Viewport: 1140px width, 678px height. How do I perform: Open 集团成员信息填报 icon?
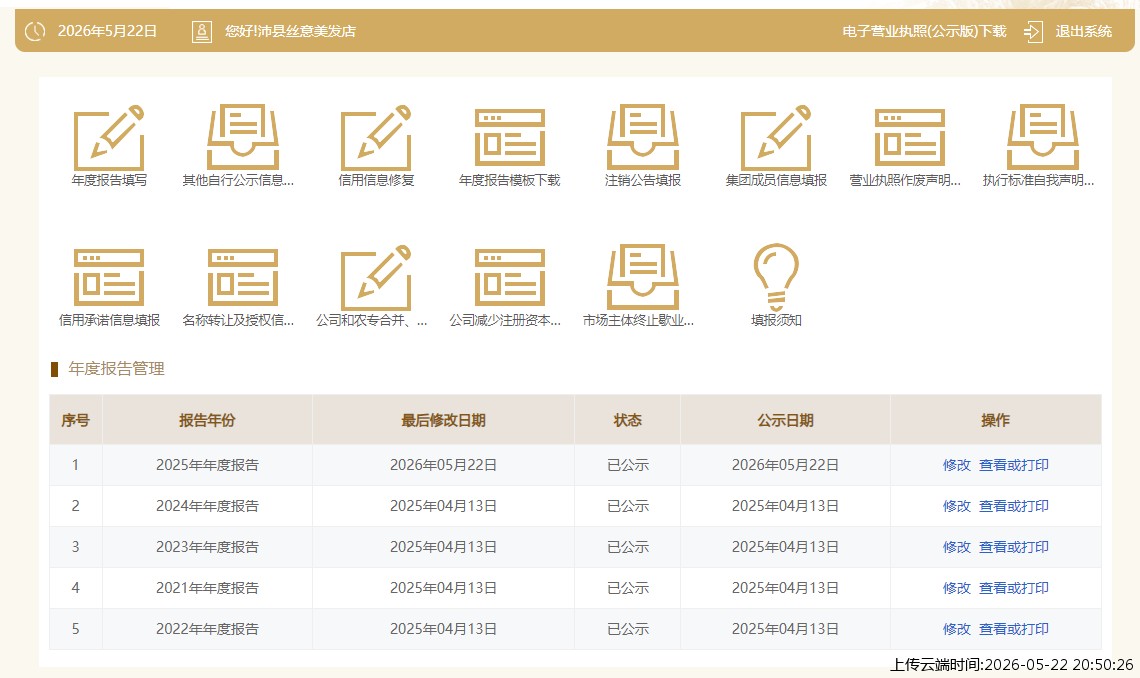776,138
